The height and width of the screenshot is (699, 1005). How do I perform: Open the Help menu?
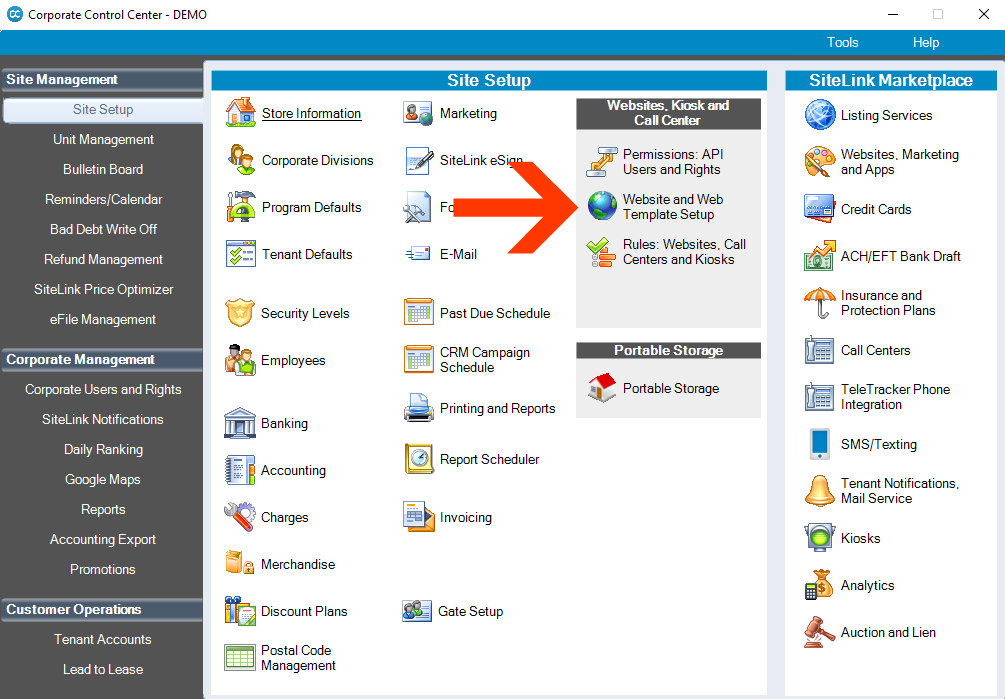(x=926, y=42)
